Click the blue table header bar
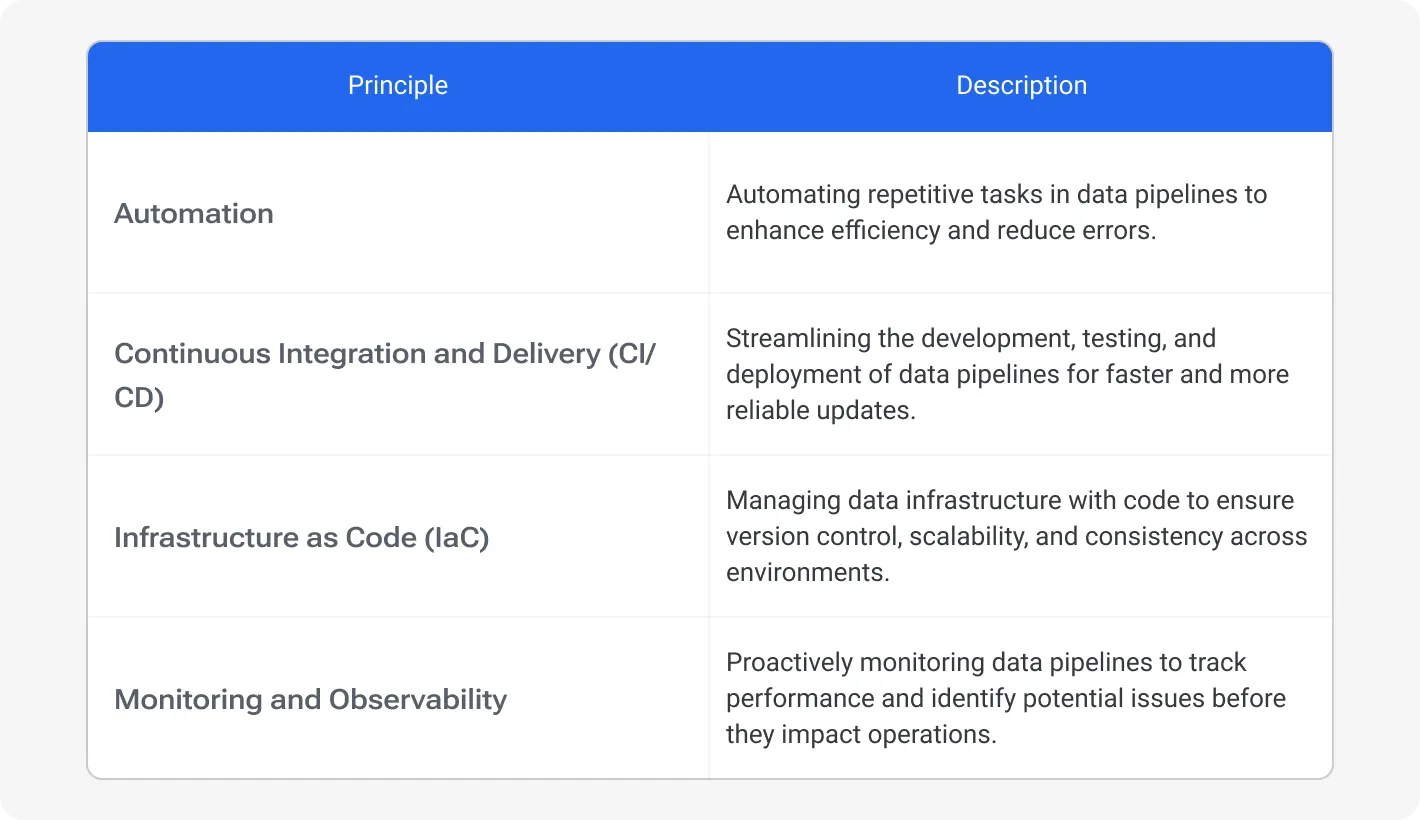 coord(710,86)
